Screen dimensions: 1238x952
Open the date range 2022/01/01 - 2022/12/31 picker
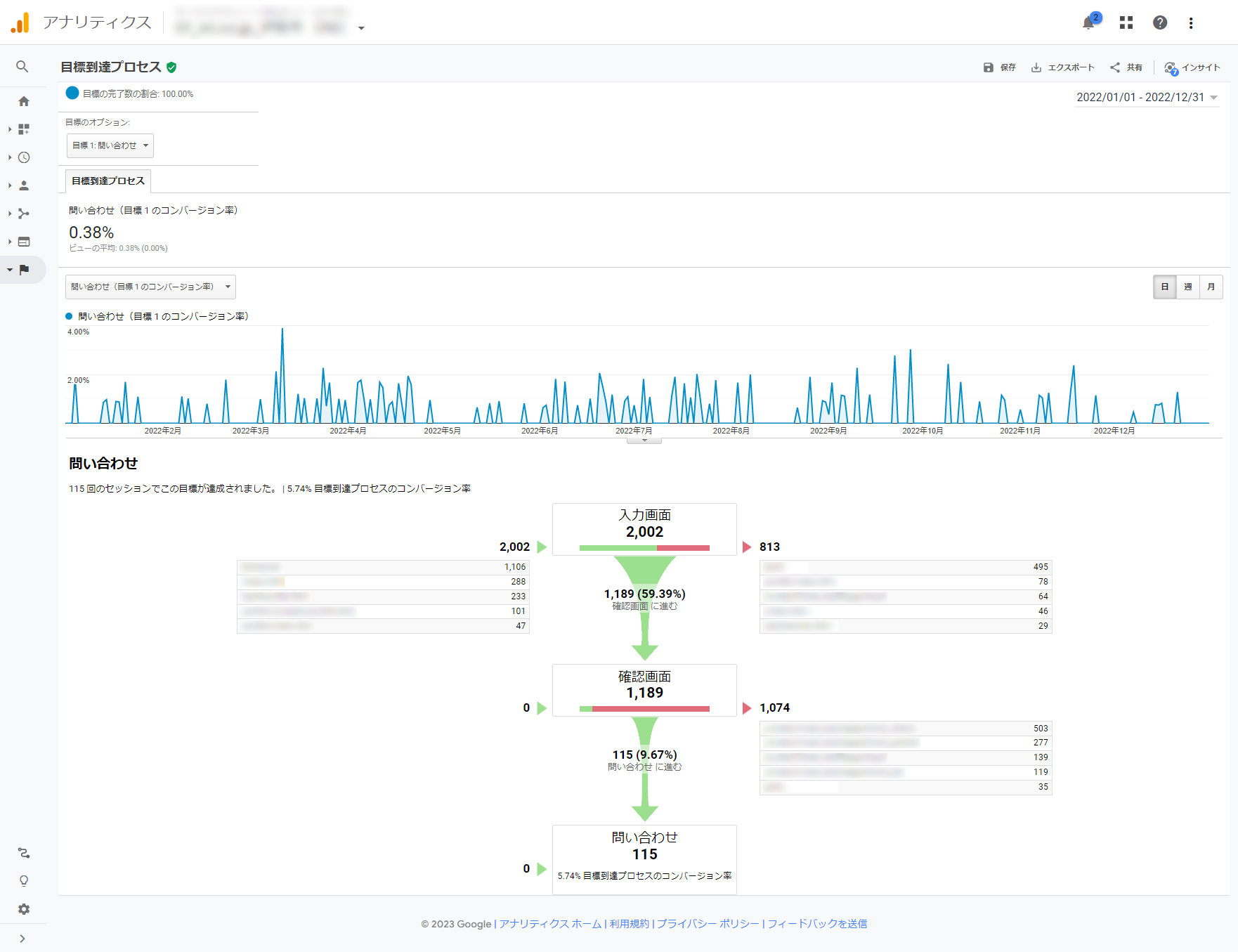[x=1147, y=98]
